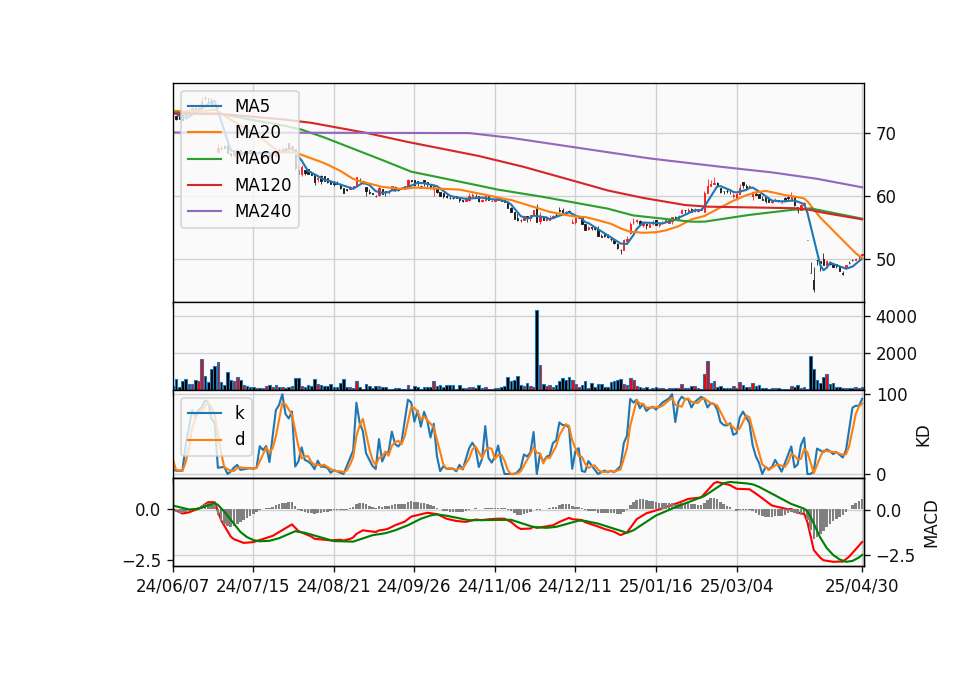Click the 25/03/04 date axis label
Image resolution: width=960 pixels, height=690 pixels.
[x=737, y=586]
